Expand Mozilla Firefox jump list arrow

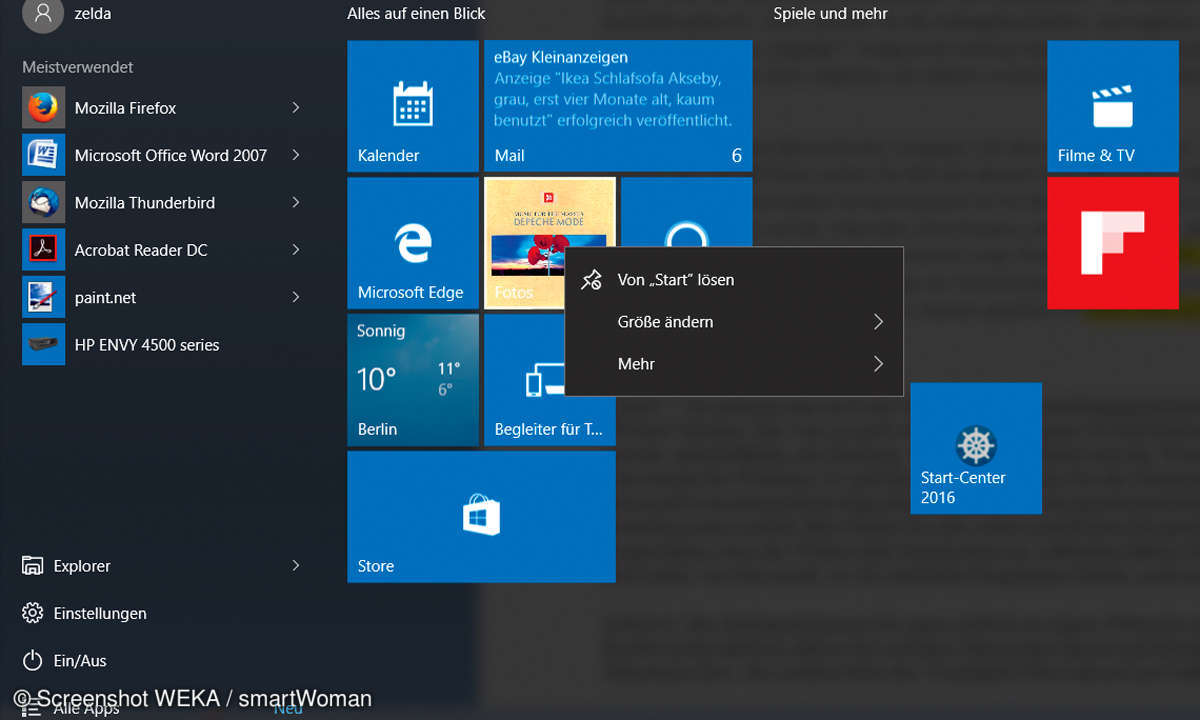pyautogui.click(x=296, y=107)
